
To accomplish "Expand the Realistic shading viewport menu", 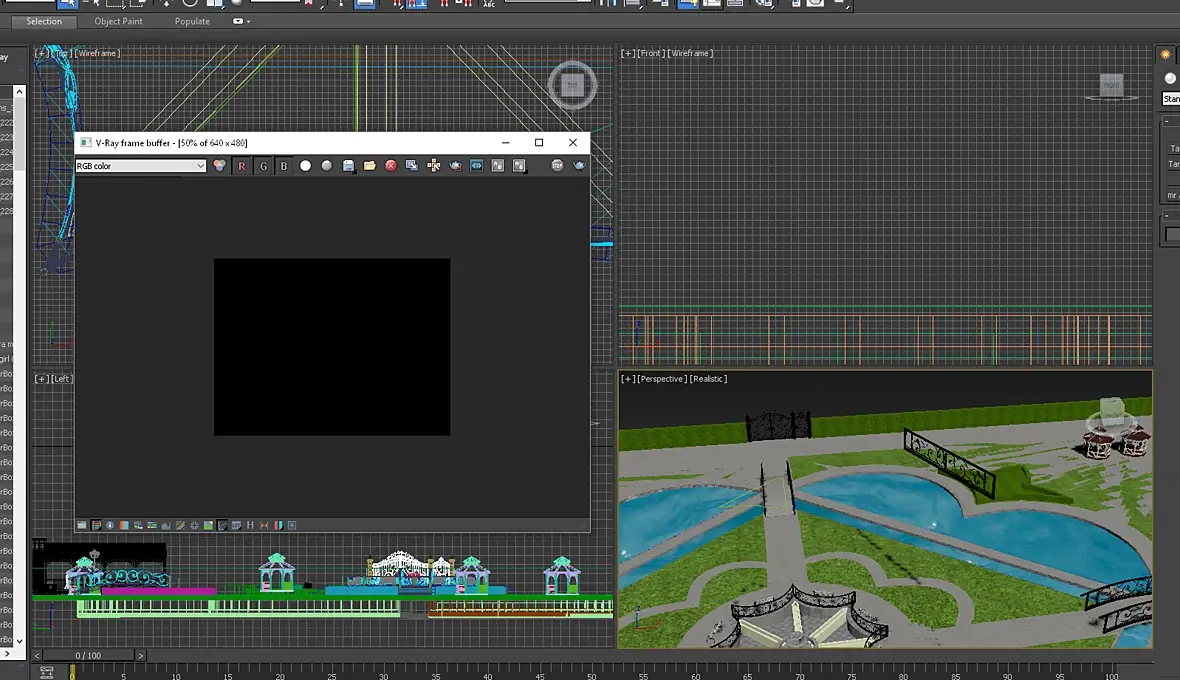I will click(708, 379).
